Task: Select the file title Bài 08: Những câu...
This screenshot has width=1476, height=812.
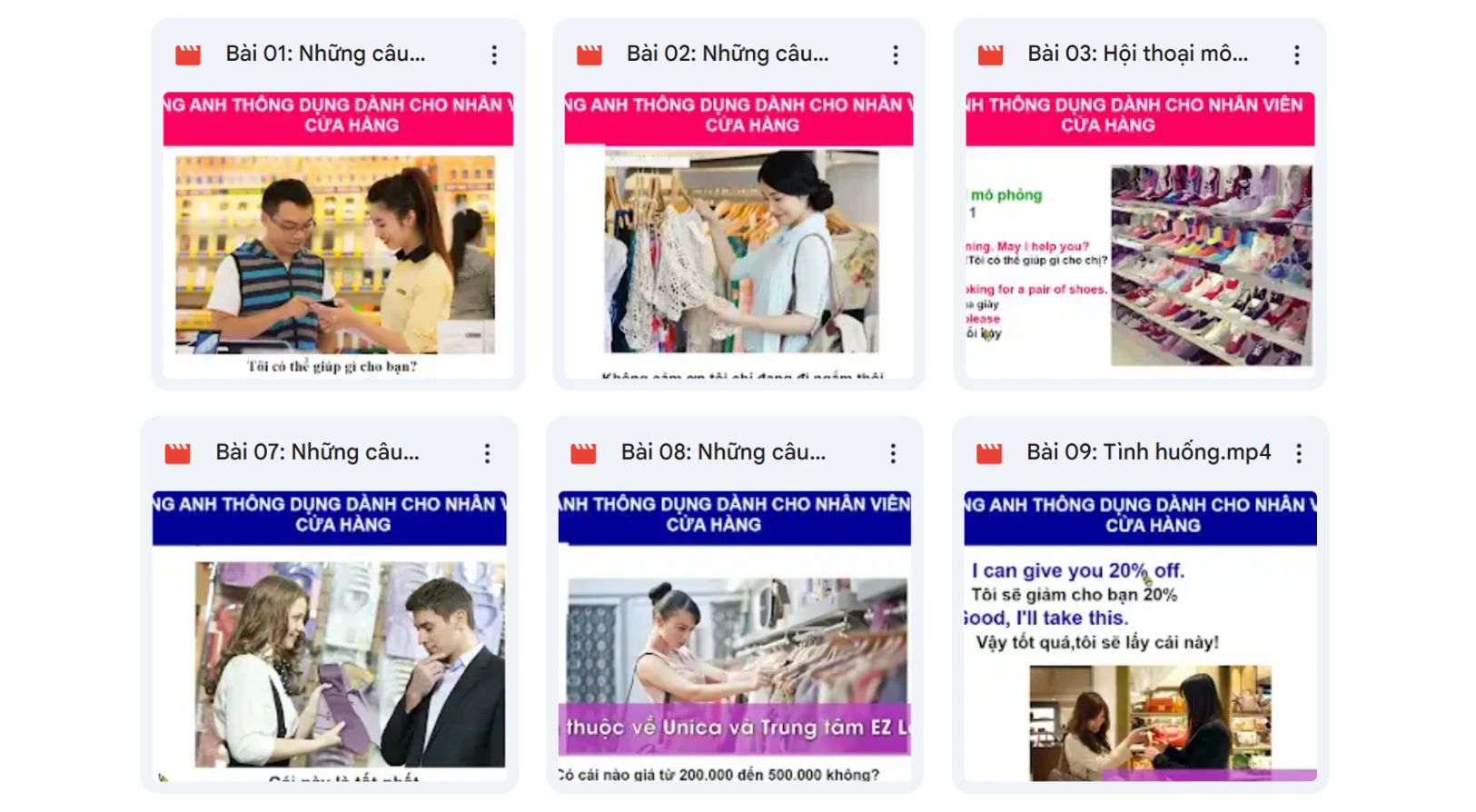Action: 724,452
